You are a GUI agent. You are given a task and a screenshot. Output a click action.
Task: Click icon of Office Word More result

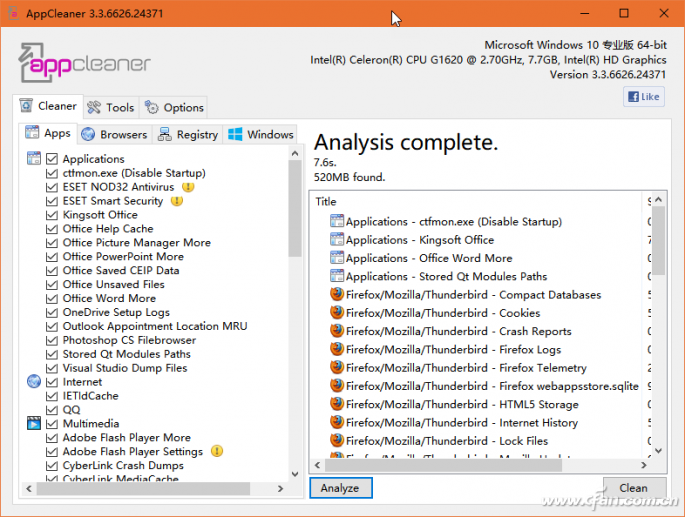[337, 258]
